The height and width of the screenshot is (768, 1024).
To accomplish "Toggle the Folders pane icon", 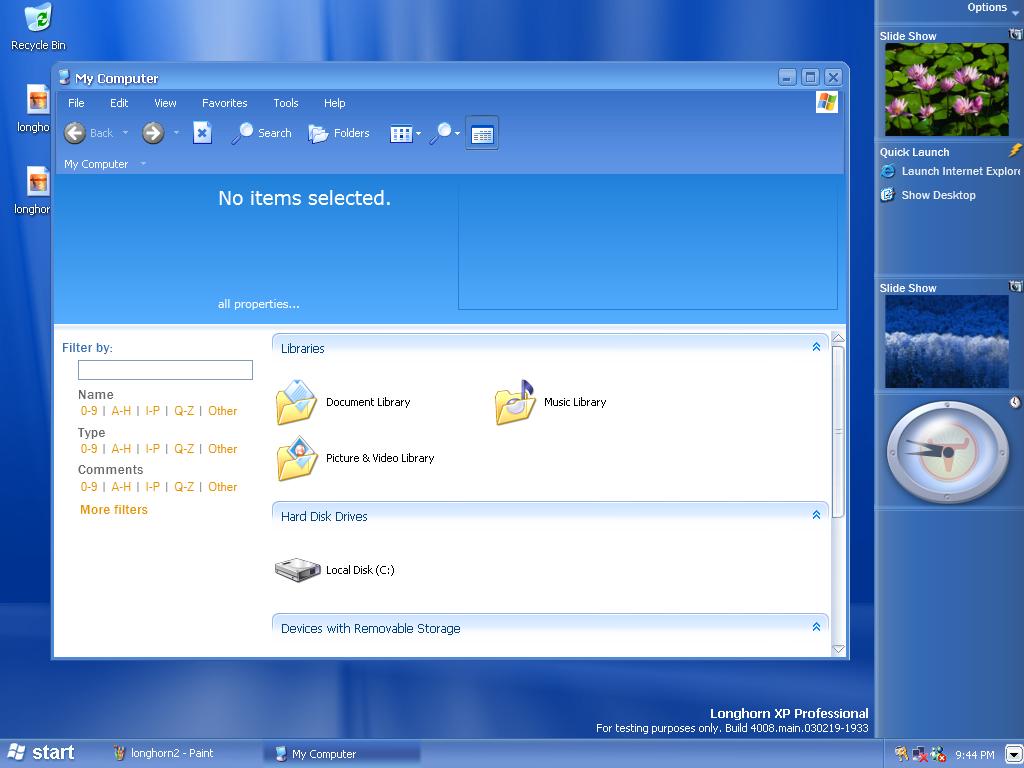I will (x=318, y=134).
